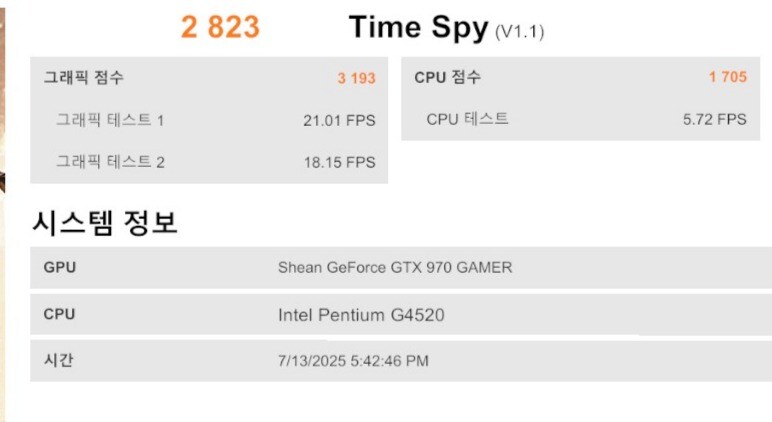Viewport: 772px width, 422px height.
Task: Open the 그래픽 점수 heading
Action: coord(84,77)
